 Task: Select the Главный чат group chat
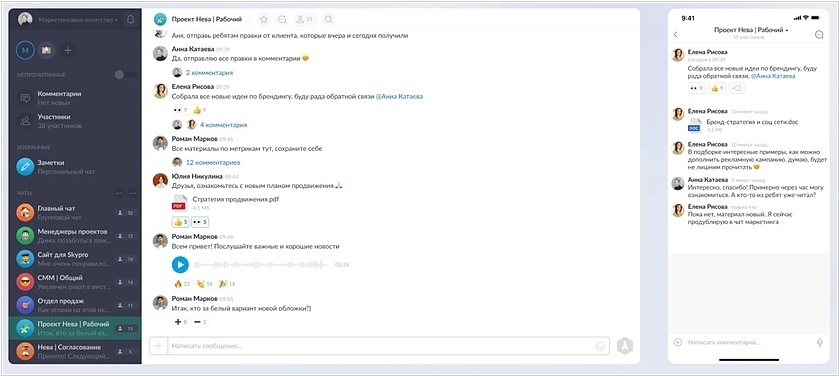75,213
